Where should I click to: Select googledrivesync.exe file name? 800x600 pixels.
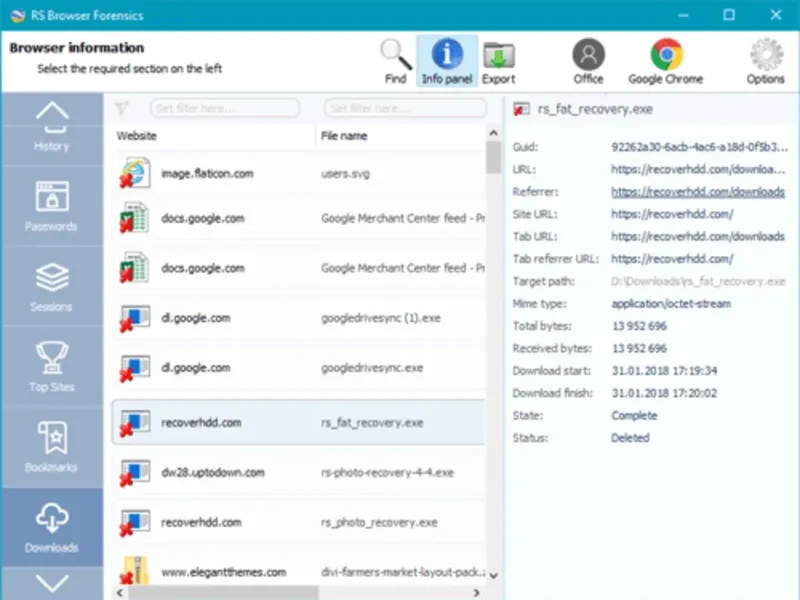pyautogui.click(x=372, y=368)
